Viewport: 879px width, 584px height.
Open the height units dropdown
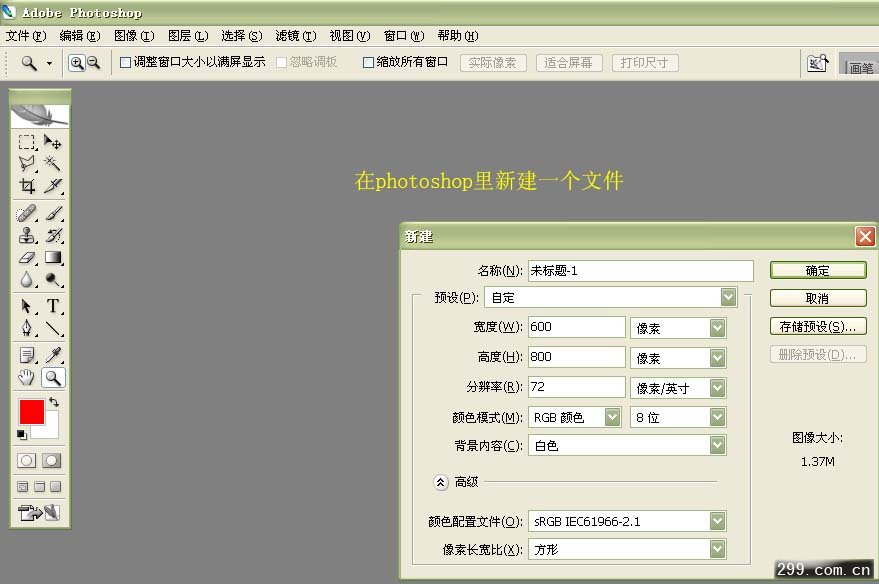pos(678,358)
